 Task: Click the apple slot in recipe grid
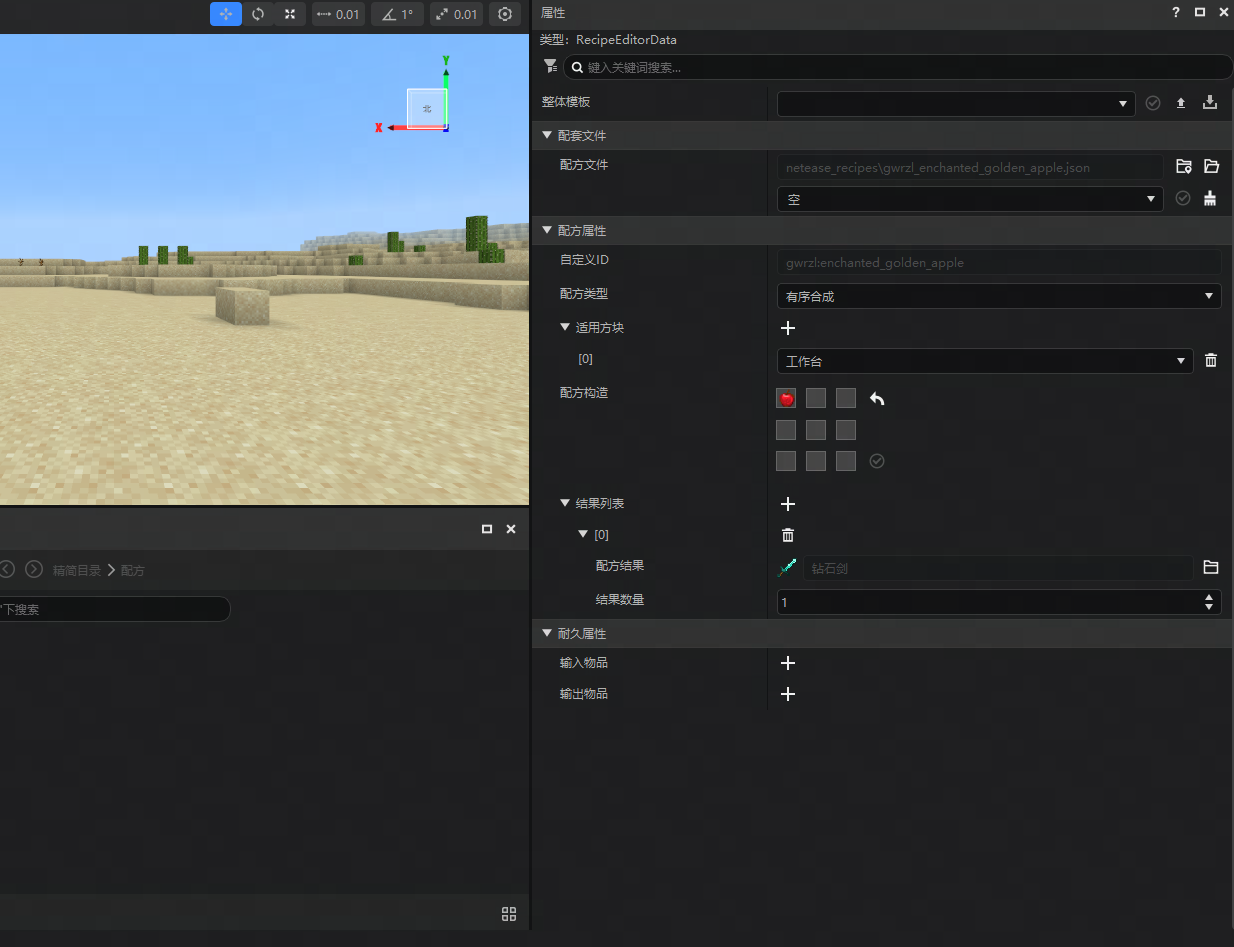pyautogui.click(x=786, y=399)
